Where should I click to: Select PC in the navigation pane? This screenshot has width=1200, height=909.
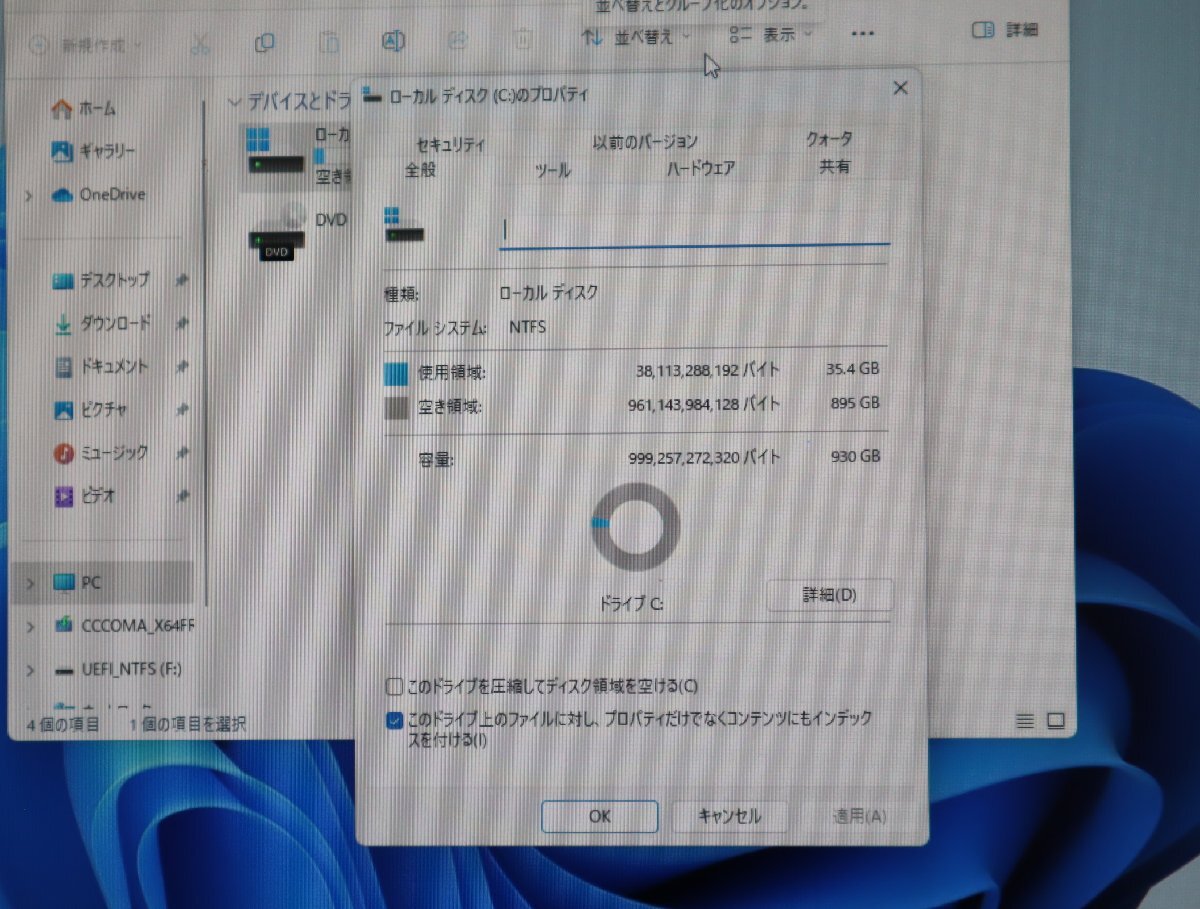(103, 582)
